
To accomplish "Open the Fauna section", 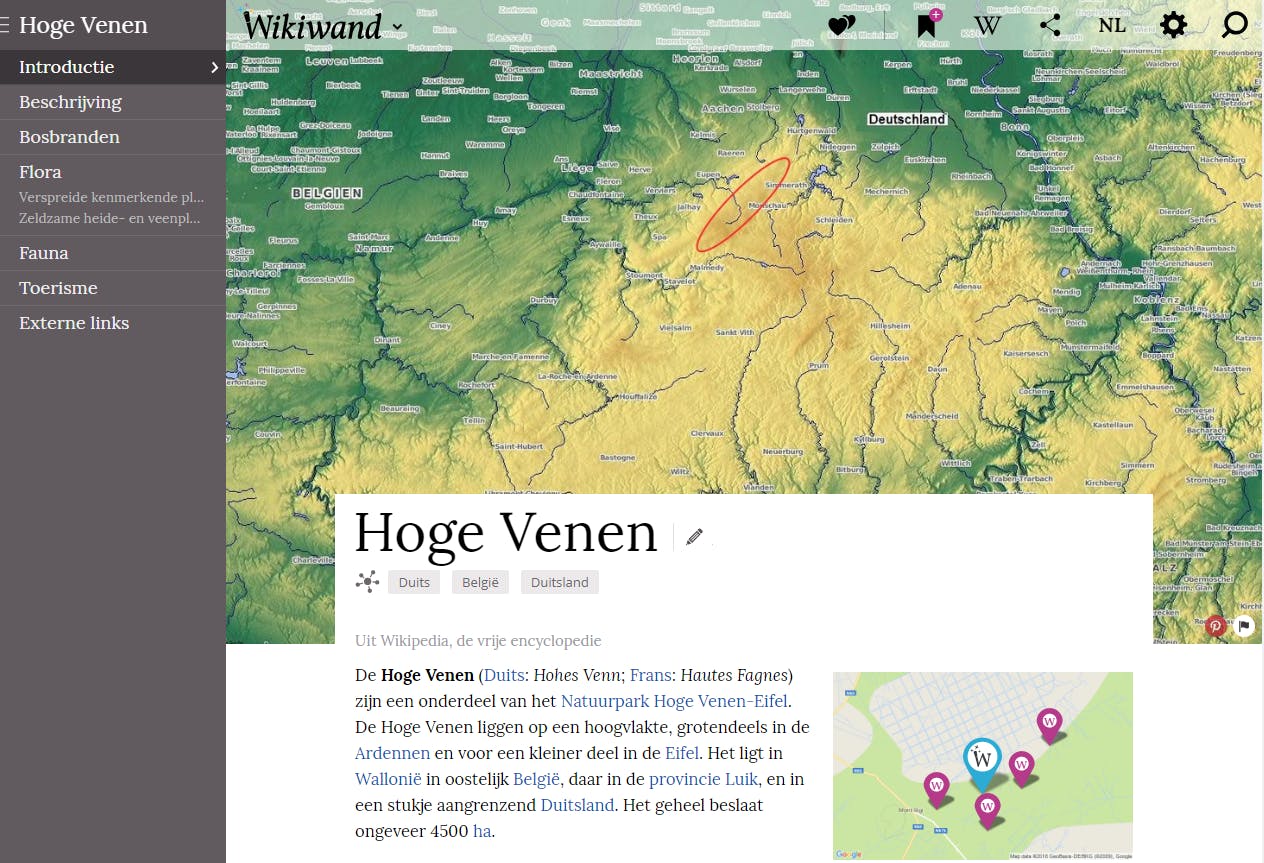I will coord(44,253).
